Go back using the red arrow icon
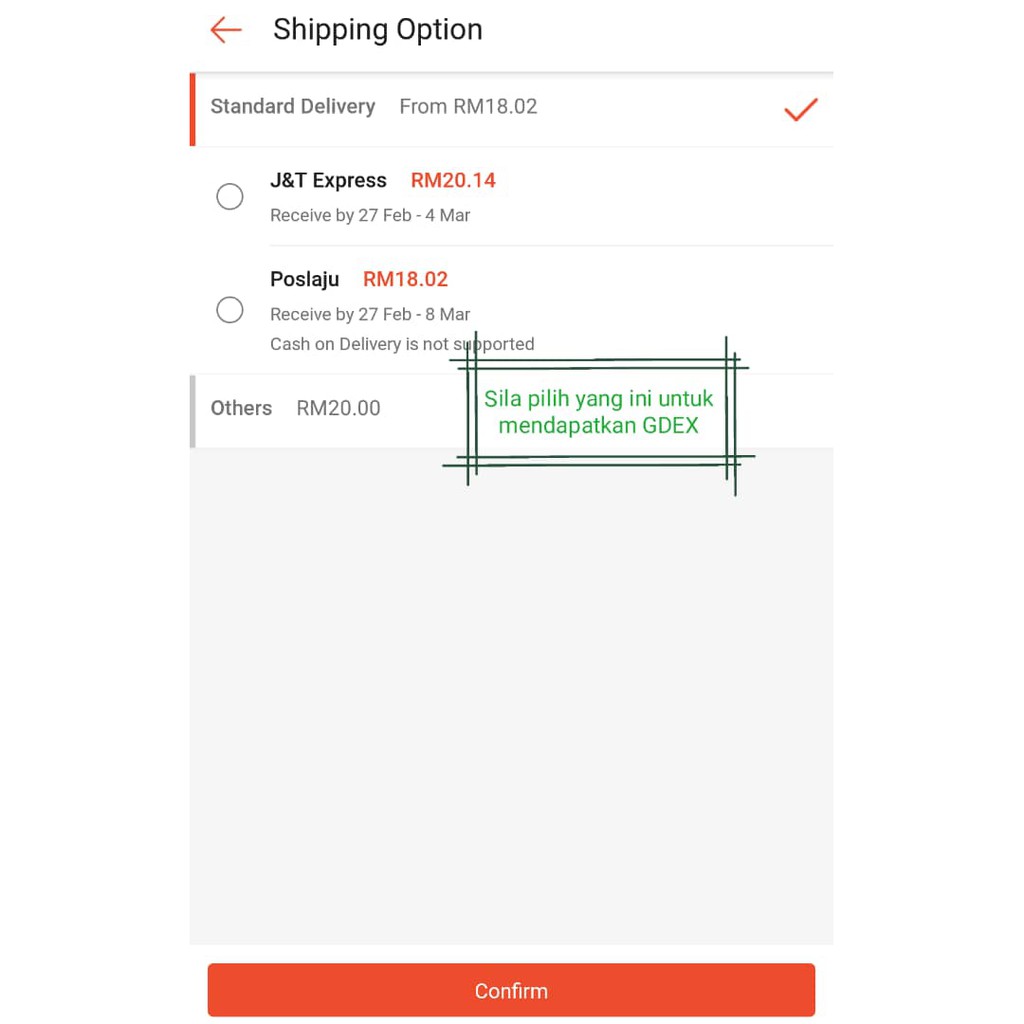The width and height of the screenshot is (1024, 1024). [x=226, y=30]
